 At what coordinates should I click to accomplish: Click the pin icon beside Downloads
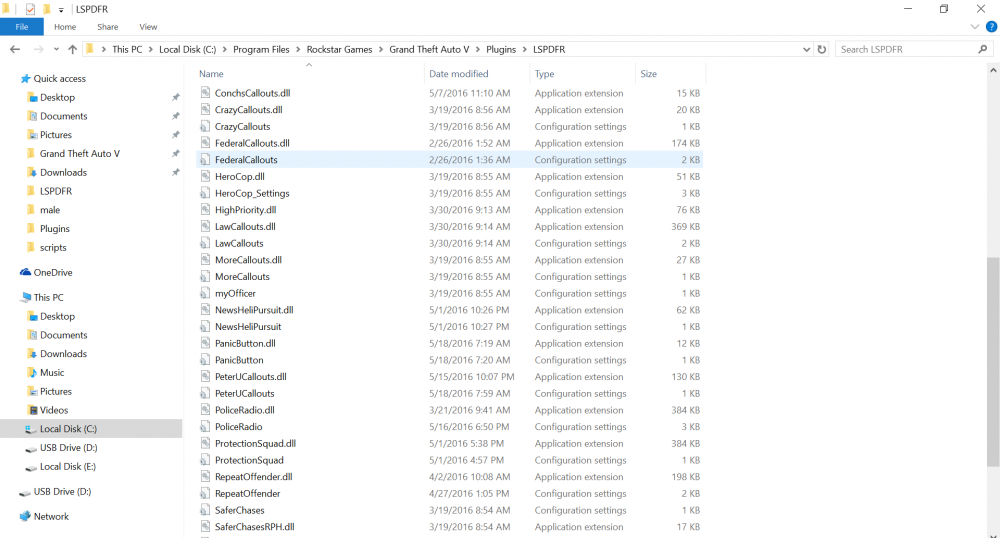point(175,172)
